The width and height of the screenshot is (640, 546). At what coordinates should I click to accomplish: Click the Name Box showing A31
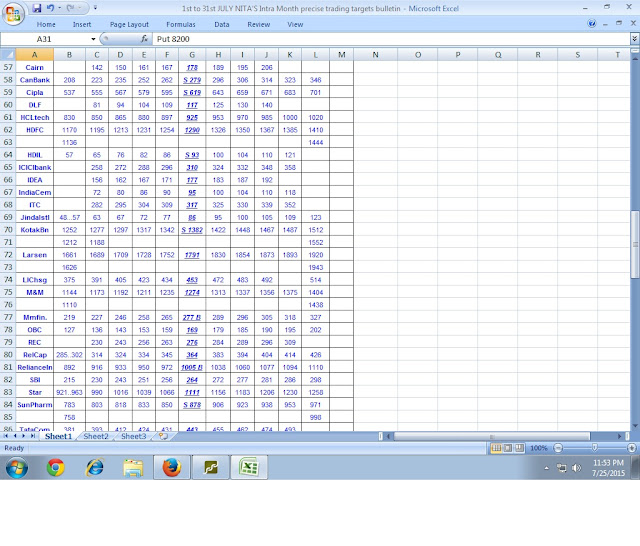click(45, 39)
